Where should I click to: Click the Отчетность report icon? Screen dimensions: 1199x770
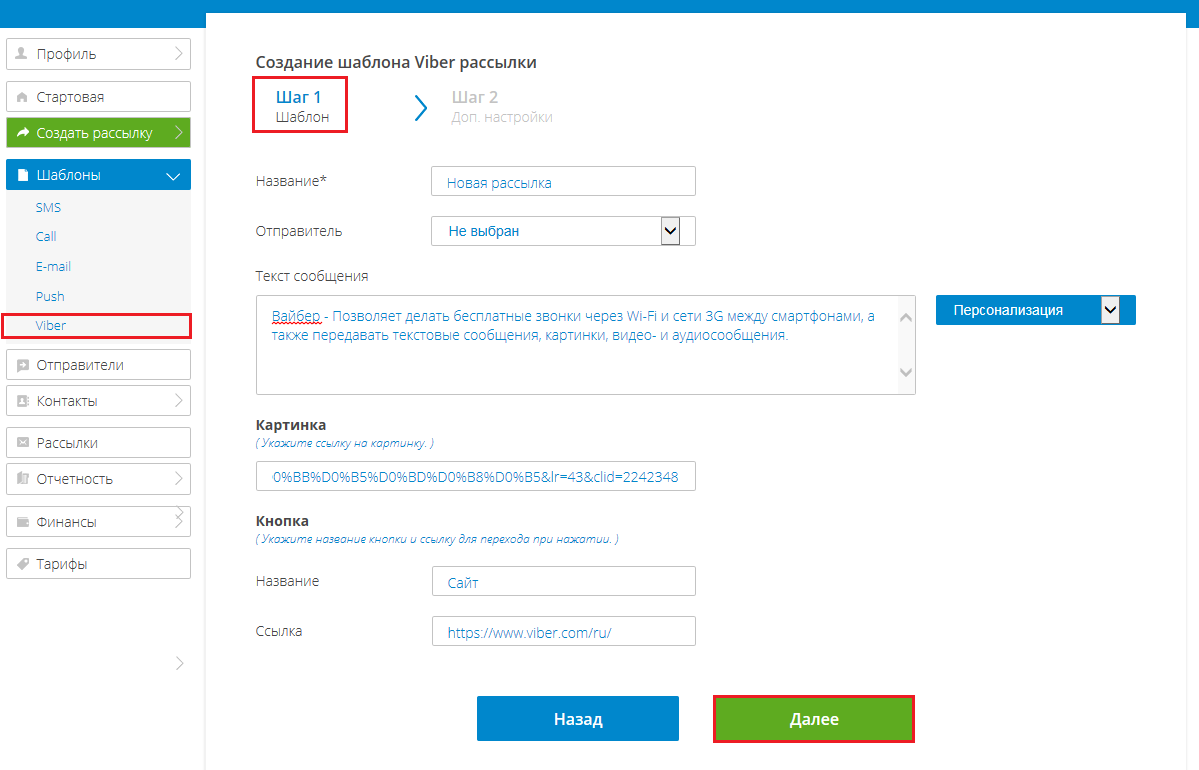coord(22,479)
